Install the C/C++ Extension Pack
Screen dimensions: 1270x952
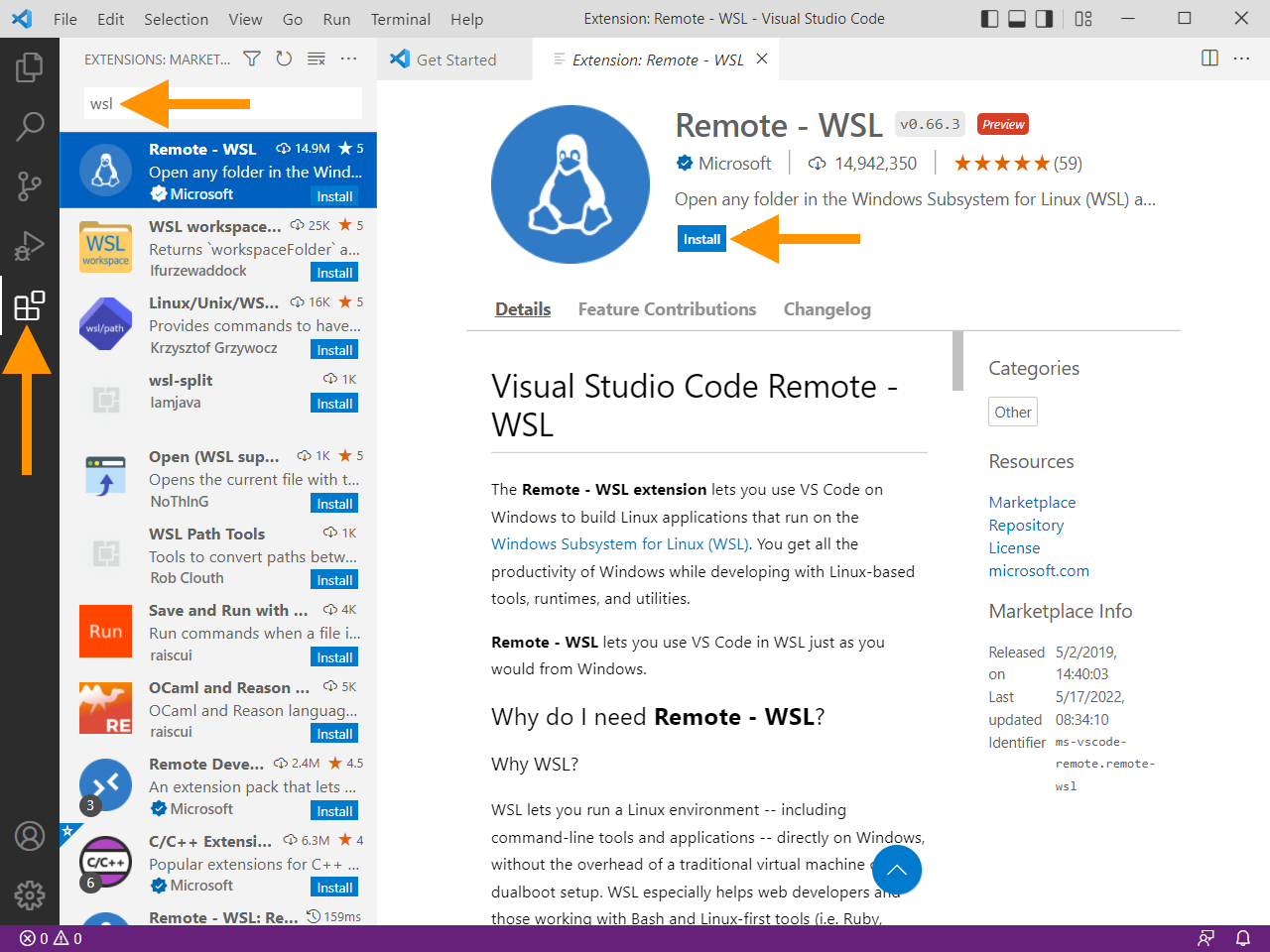tap(334, 888)
